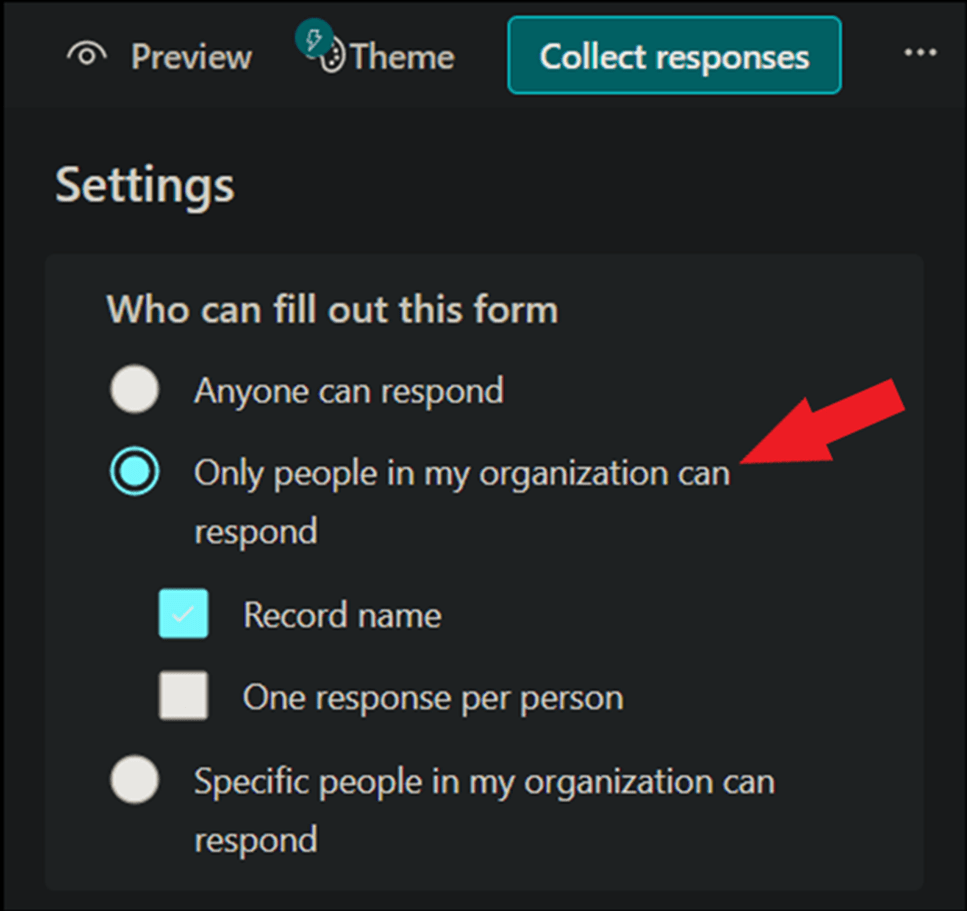Click the "Anyone can respond" label text

click(x=348, y=390)
